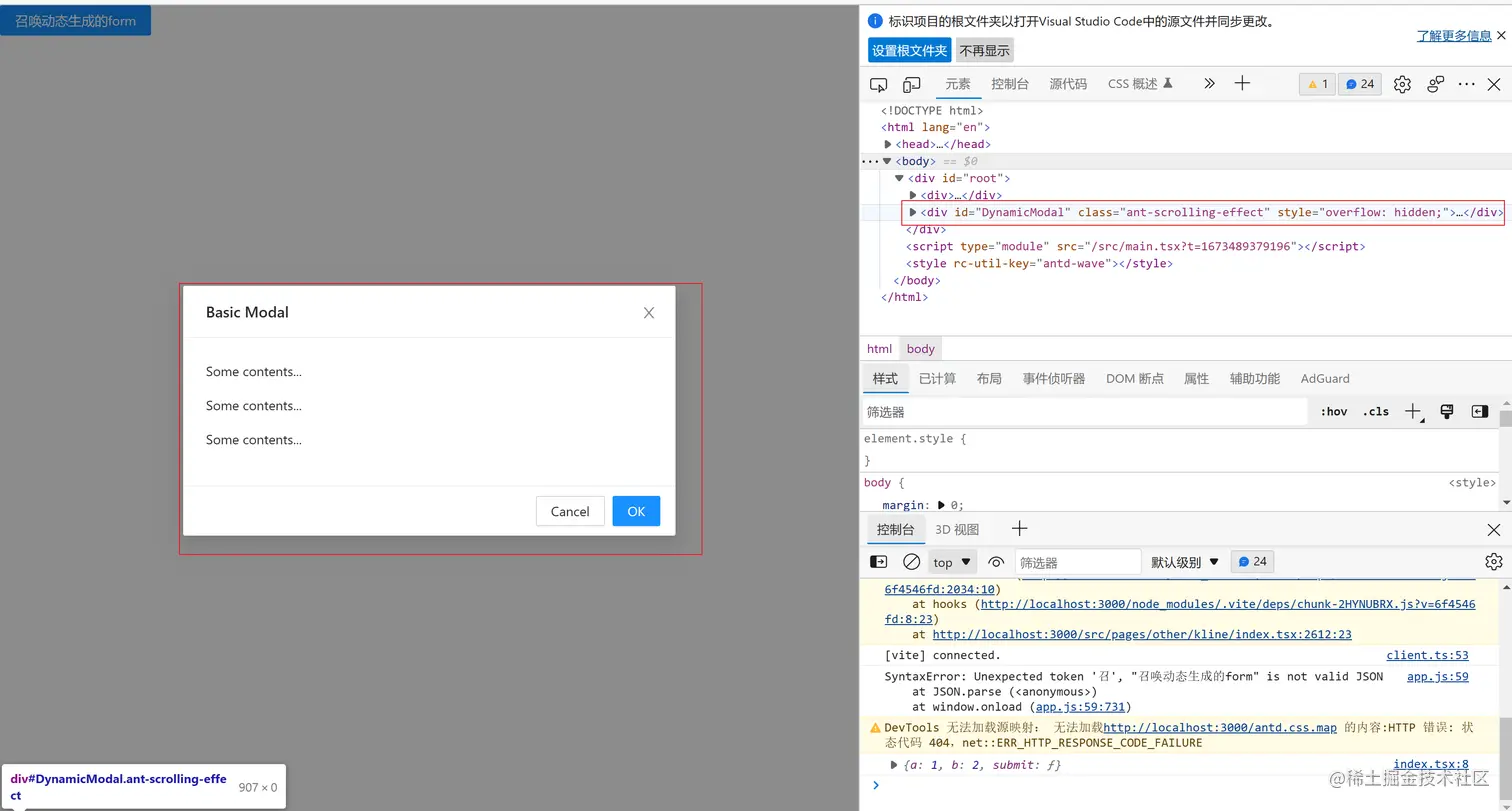Close the bottom drawer panel
Screen dimensions: 1512x811
pos(1494,530)
